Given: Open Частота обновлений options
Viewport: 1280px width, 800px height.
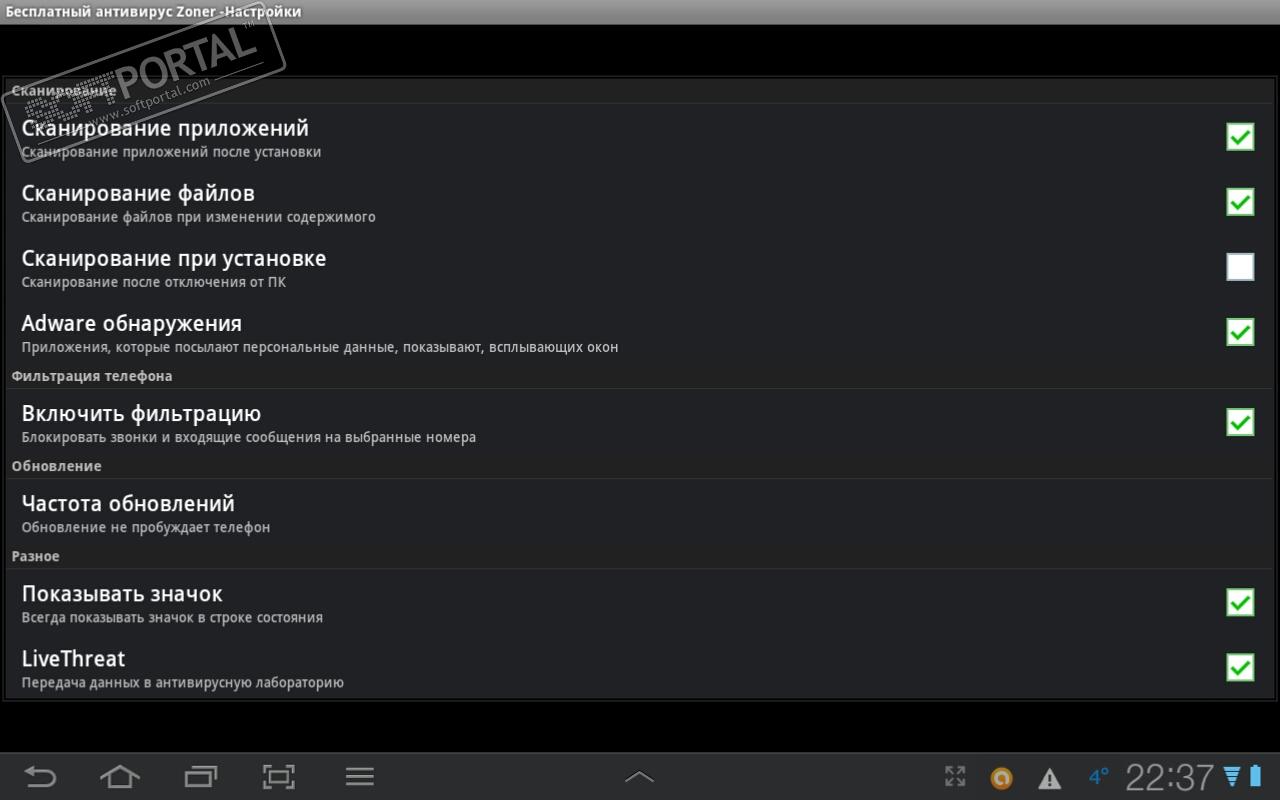Looking at the screenshot, I should pos(640,513).
